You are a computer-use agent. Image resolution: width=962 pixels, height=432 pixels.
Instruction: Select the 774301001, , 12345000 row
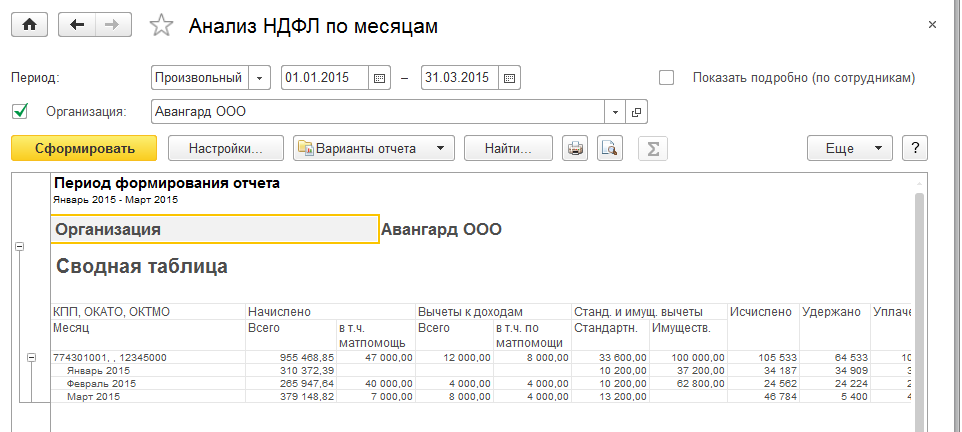coord(148,357)
